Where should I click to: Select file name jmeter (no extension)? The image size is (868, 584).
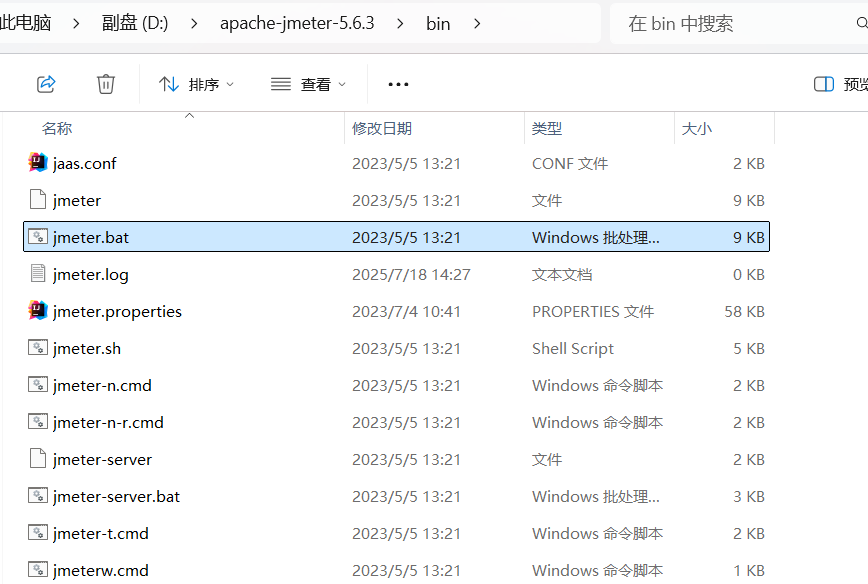point(77,200)
